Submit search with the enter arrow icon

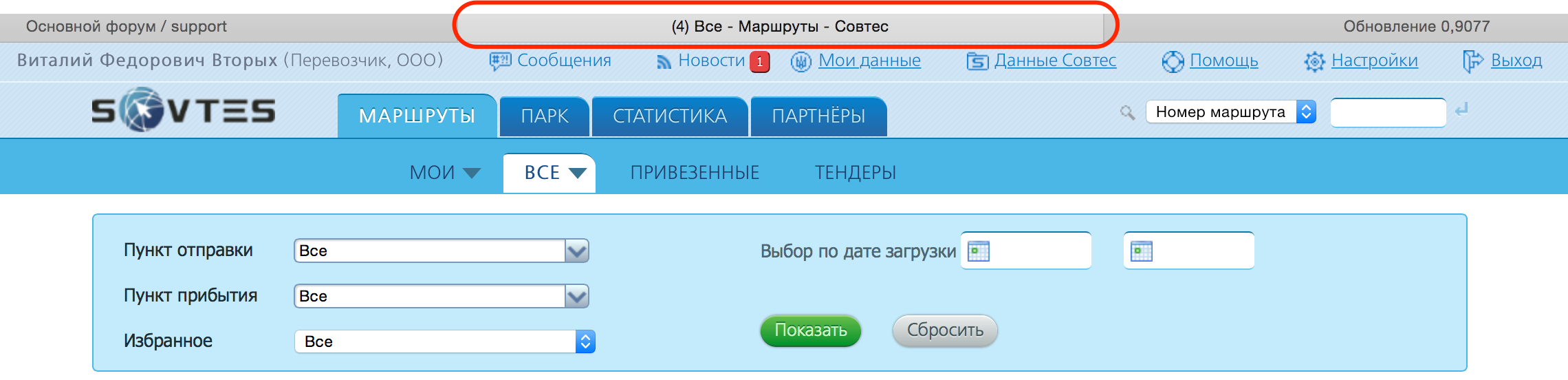1461,109
